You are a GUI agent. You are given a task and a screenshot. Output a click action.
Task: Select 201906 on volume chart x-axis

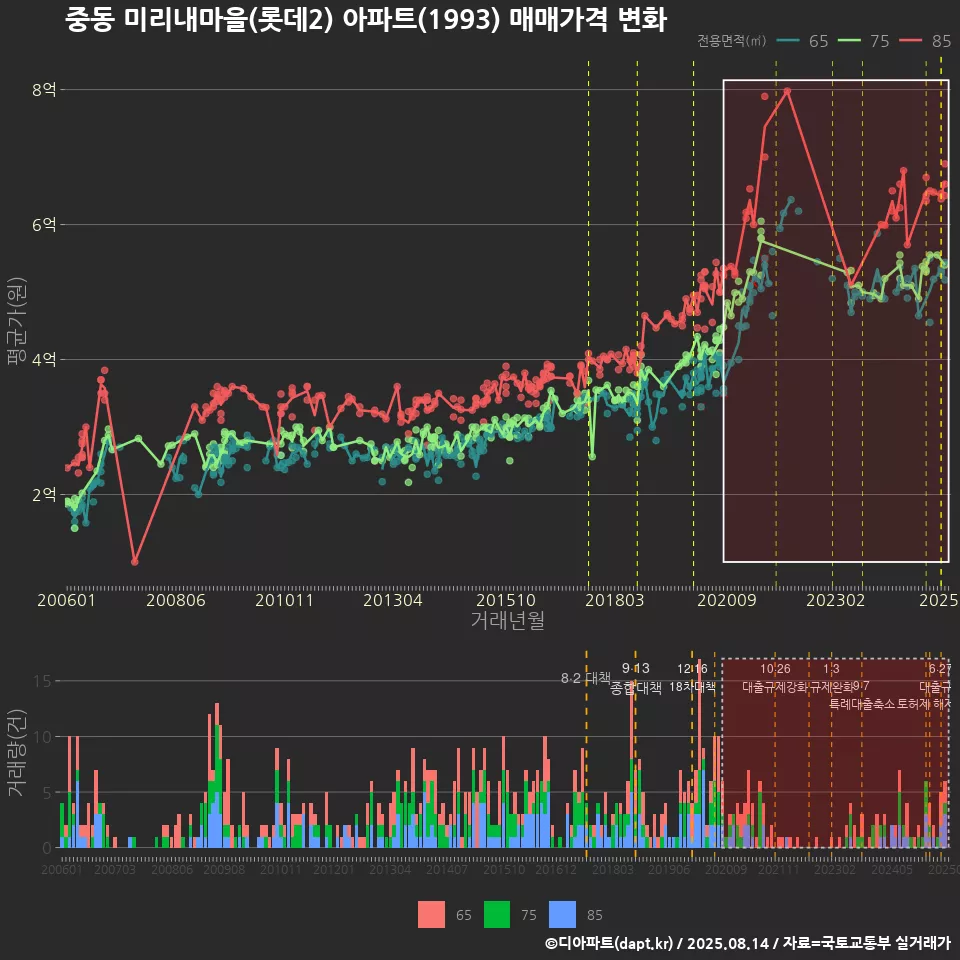[669, 869]
